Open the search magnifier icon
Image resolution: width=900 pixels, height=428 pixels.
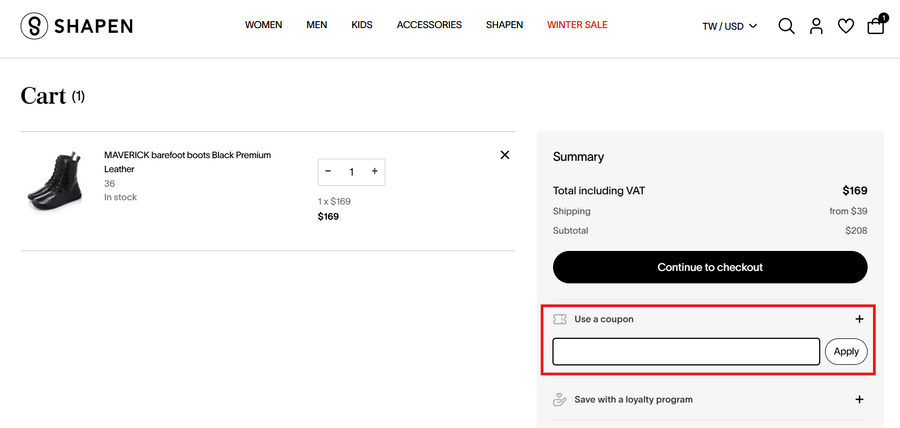click(x=786, y=26)
